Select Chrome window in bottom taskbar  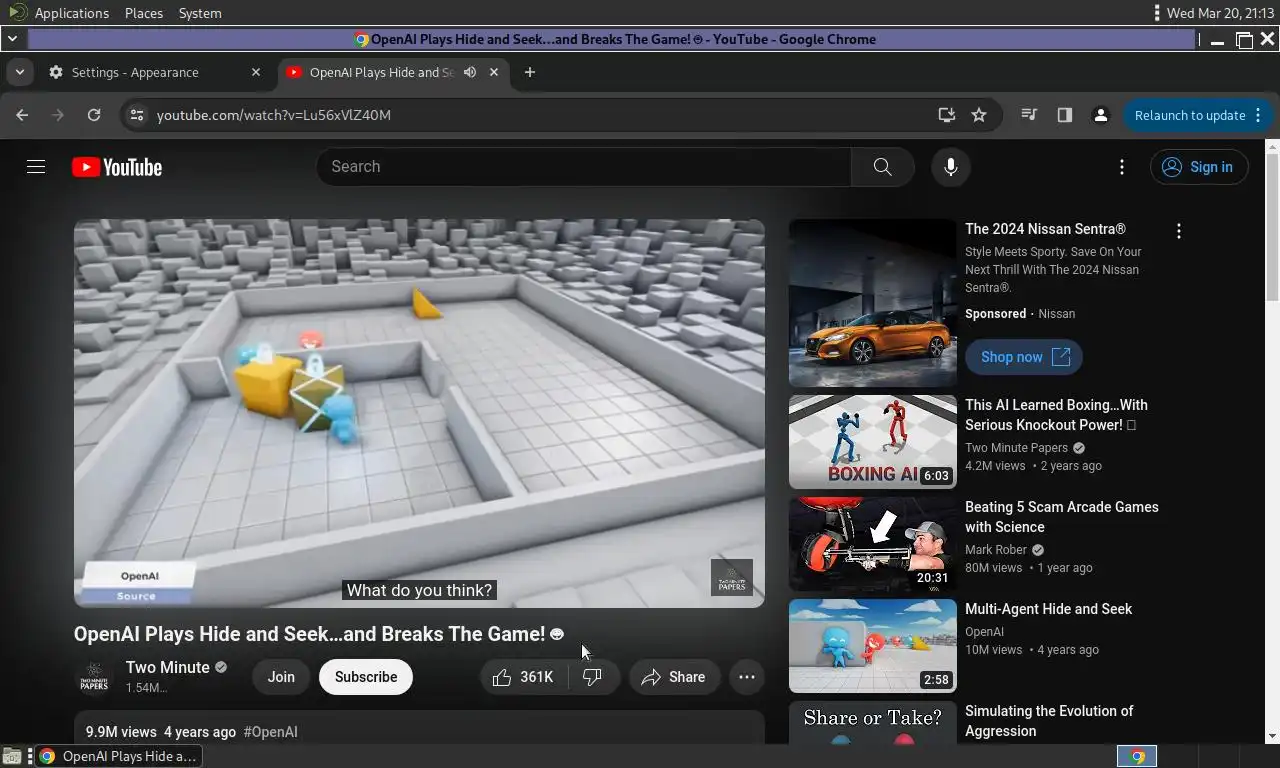119,756
